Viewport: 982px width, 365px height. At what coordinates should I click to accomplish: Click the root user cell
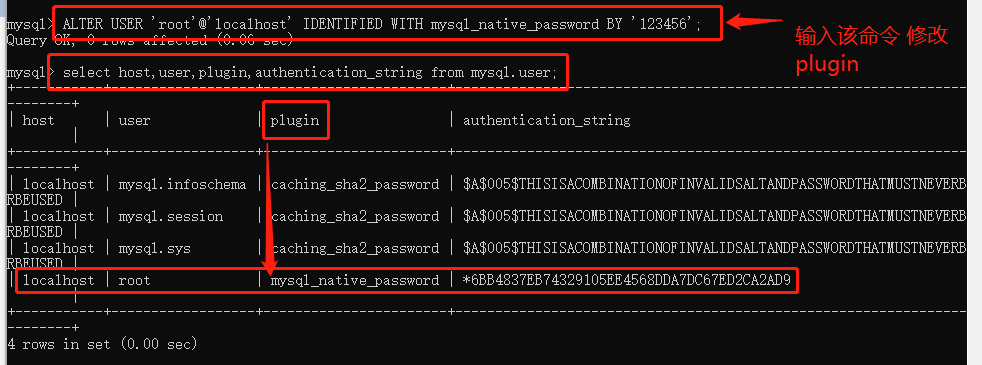(134, 280)
